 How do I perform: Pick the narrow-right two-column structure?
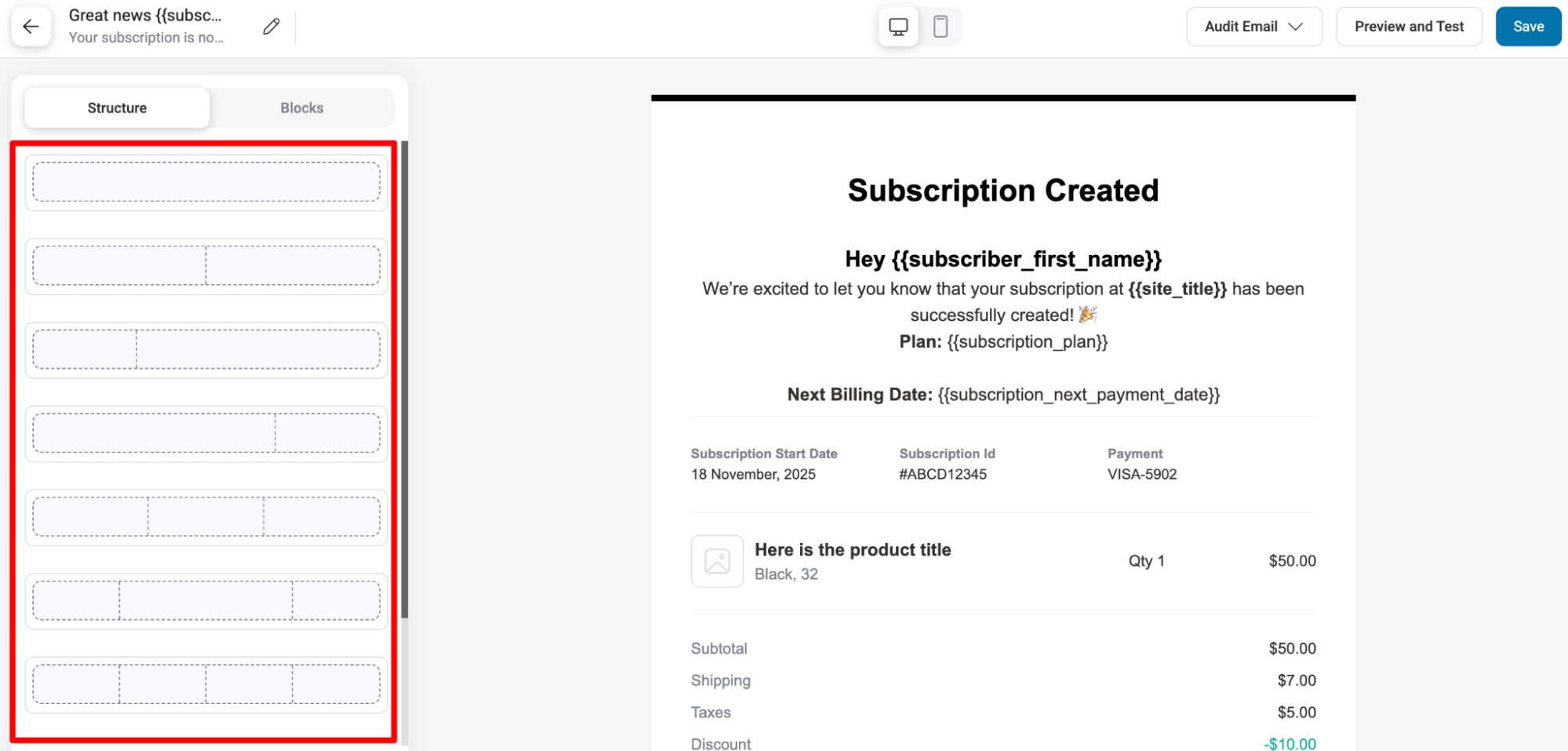pyautogui.click(x=206, y=432)
